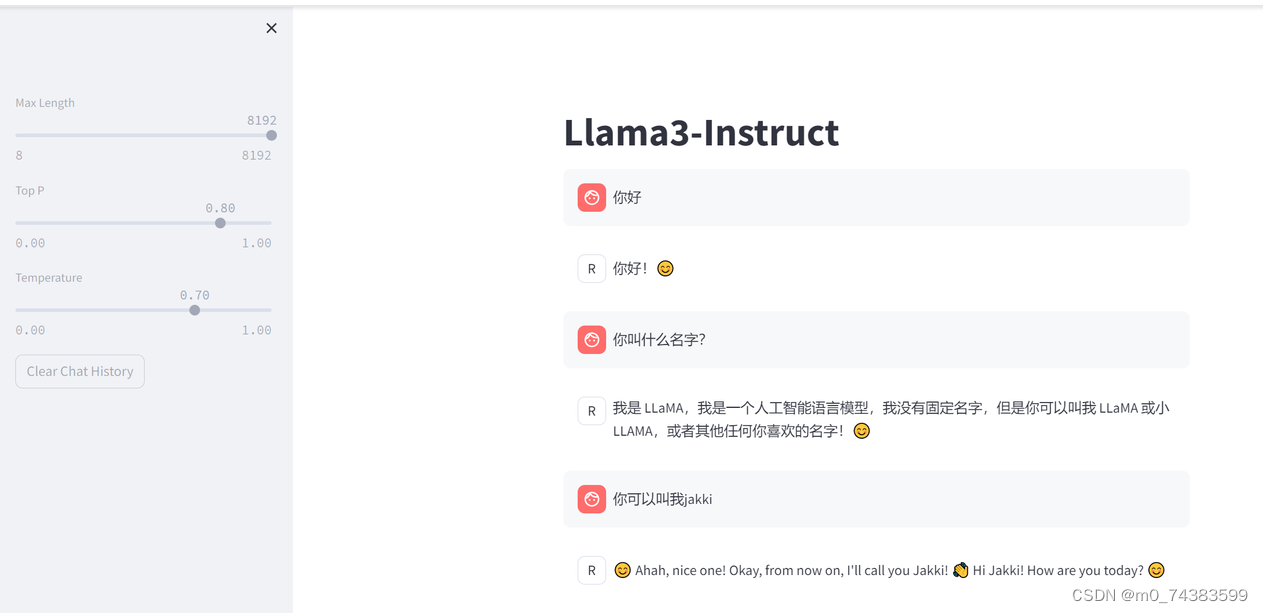Screen dimensions: 1263x613
Task: Click the user avatar beside "你可以叫我jakki"
Action: pyautogui.click(x=591, y=499)
